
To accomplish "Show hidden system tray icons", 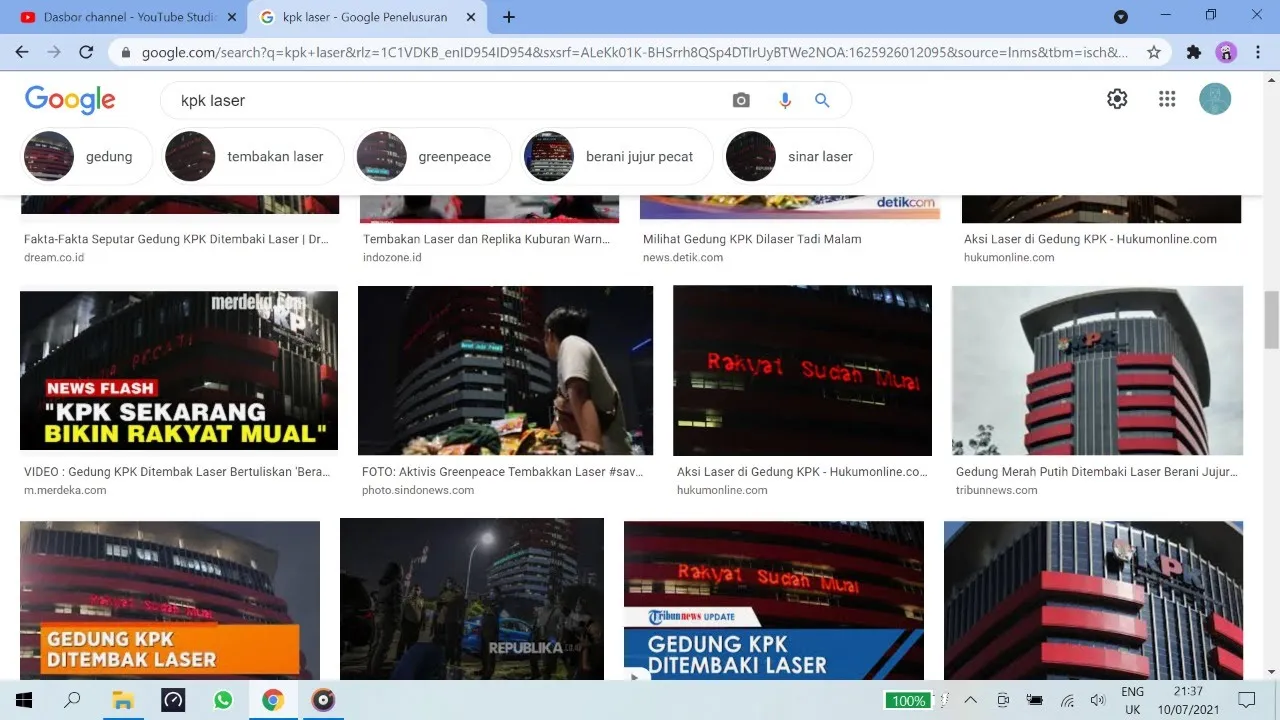I will [x=970, y=700].
